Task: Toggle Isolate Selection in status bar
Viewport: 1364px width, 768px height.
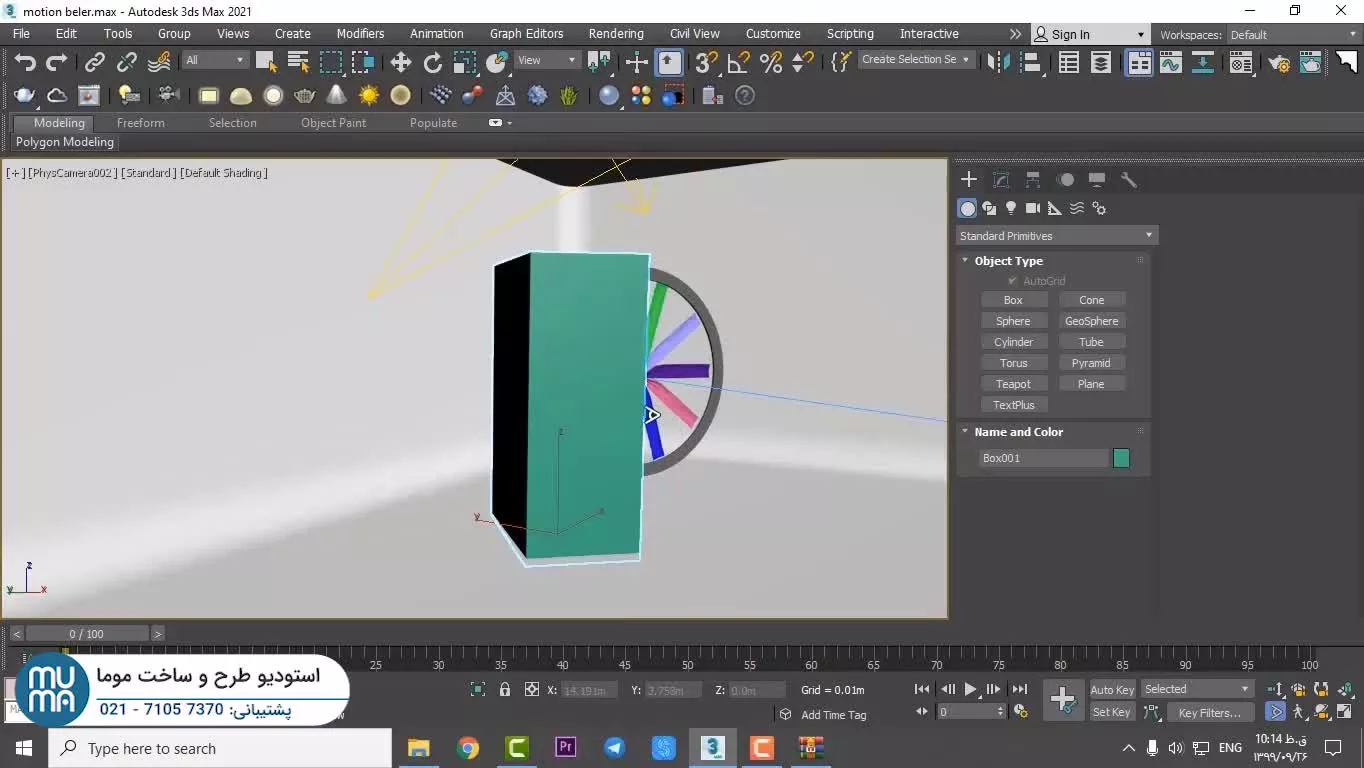Action: (478, 689)
